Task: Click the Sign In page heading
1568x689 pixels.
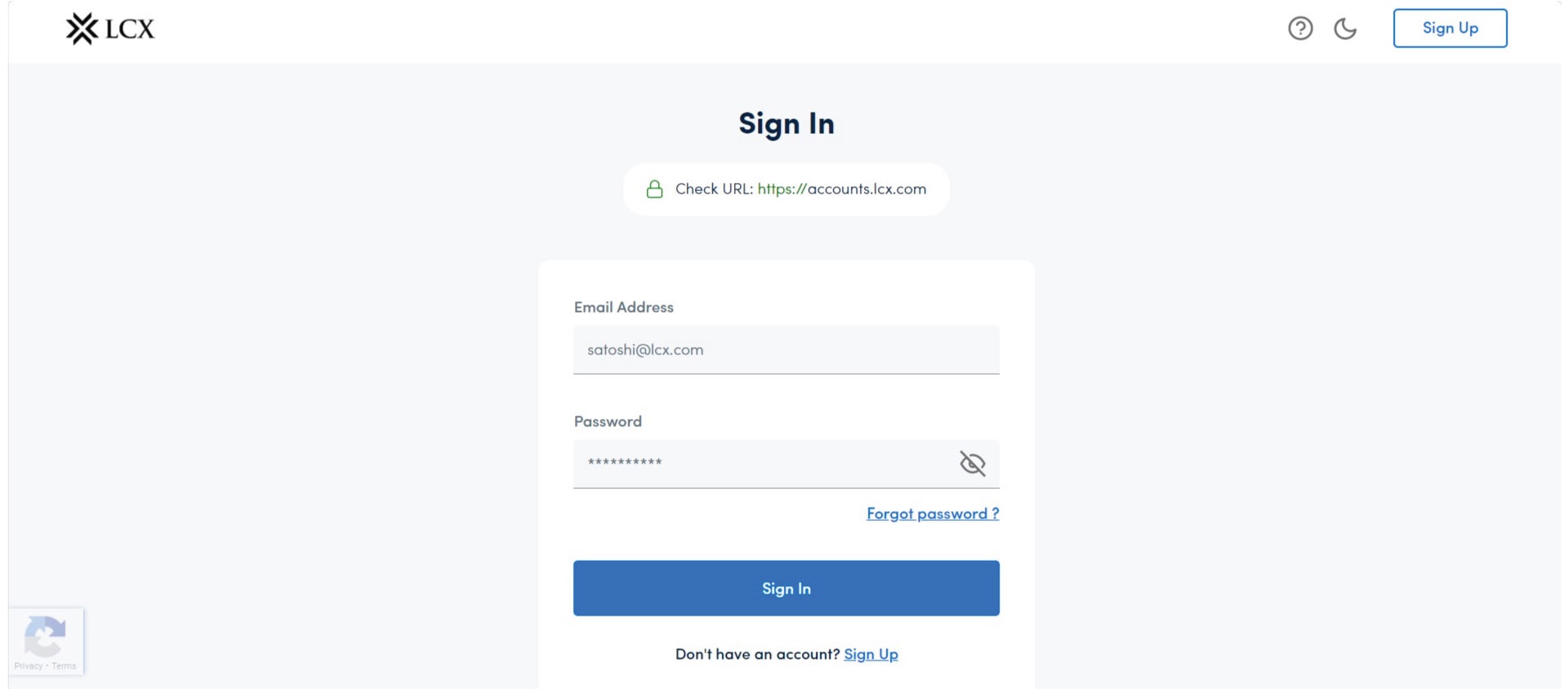Action: [x=786, y=124]
